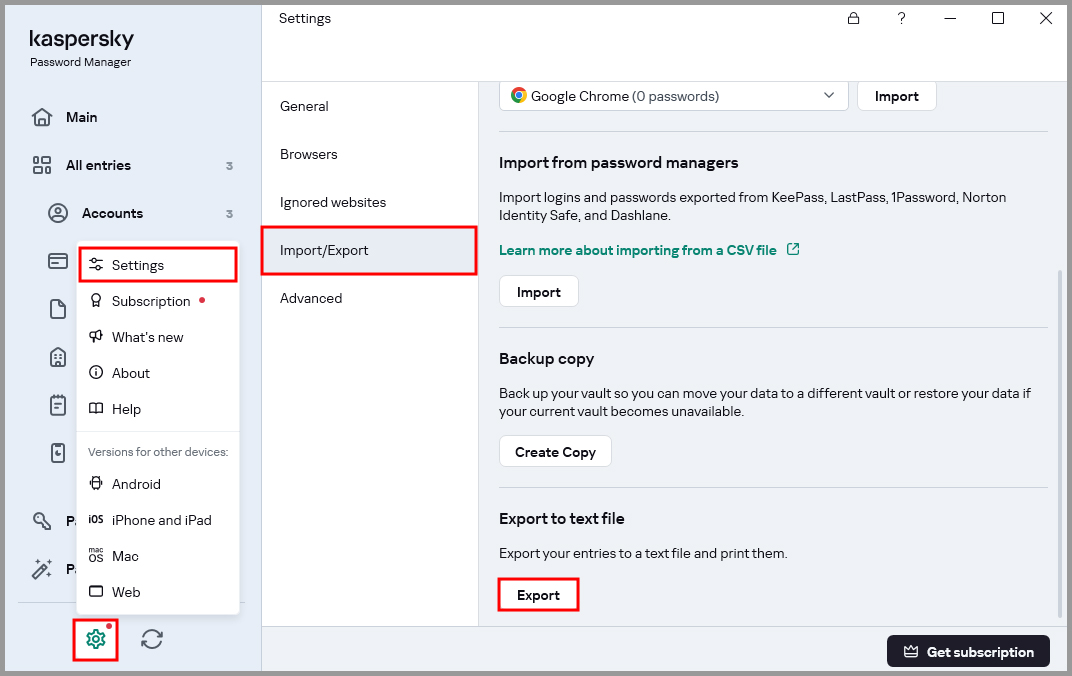Open Advanced settings tab
This screenshot has width=1072, height=676.
(x=369, y=298)
